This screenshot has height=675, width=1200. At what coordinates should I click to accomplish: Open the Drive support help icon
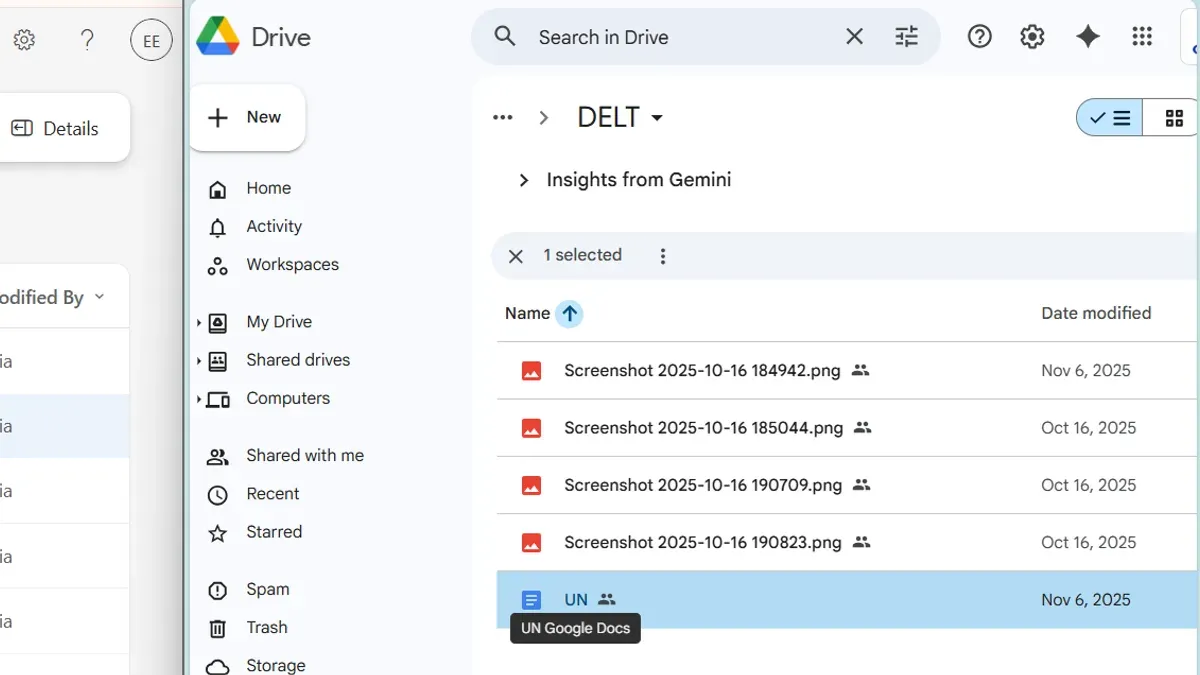(980, 37)
